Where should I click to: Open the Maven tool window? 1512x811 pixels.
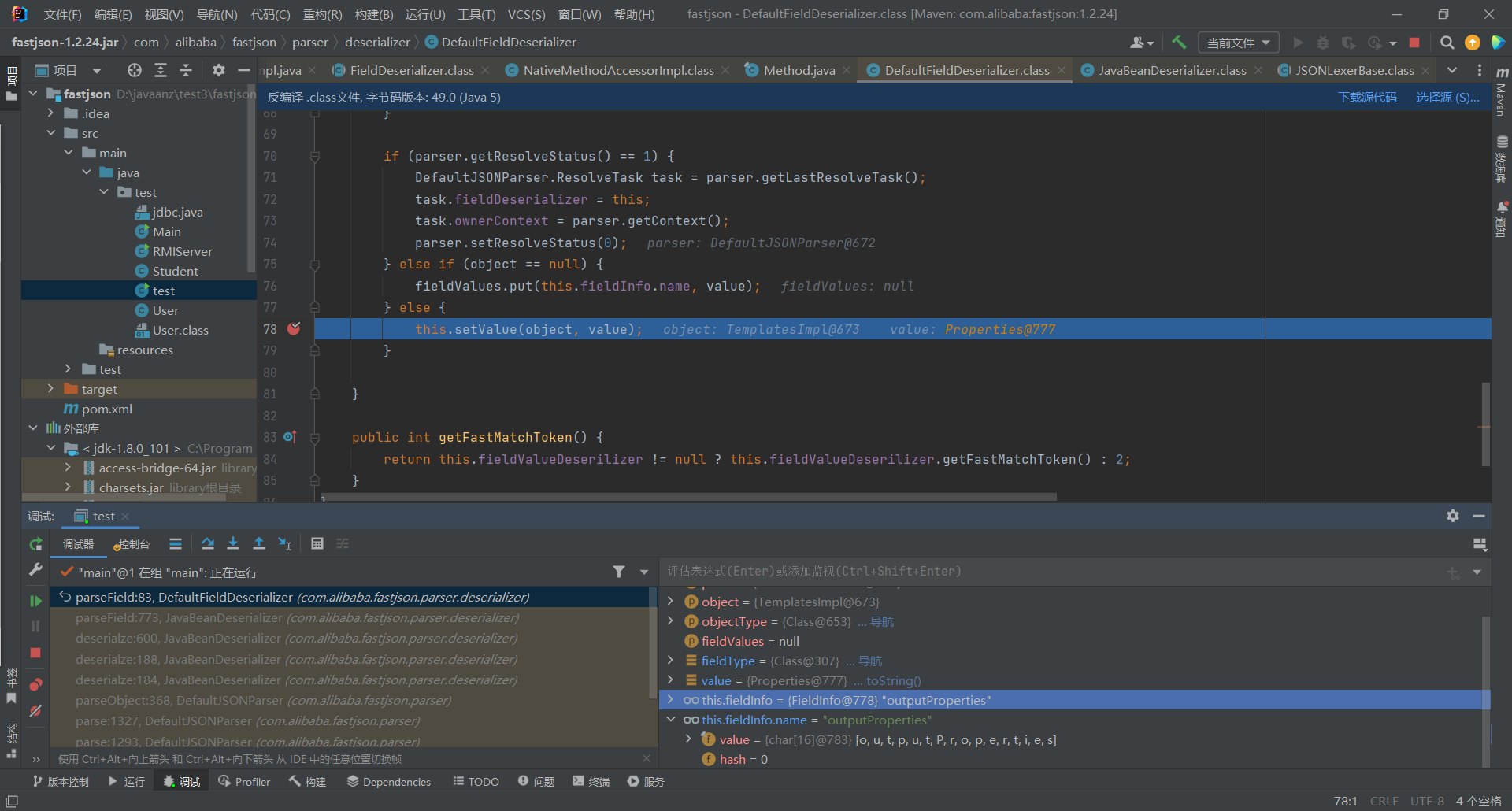click(1502, 93)
